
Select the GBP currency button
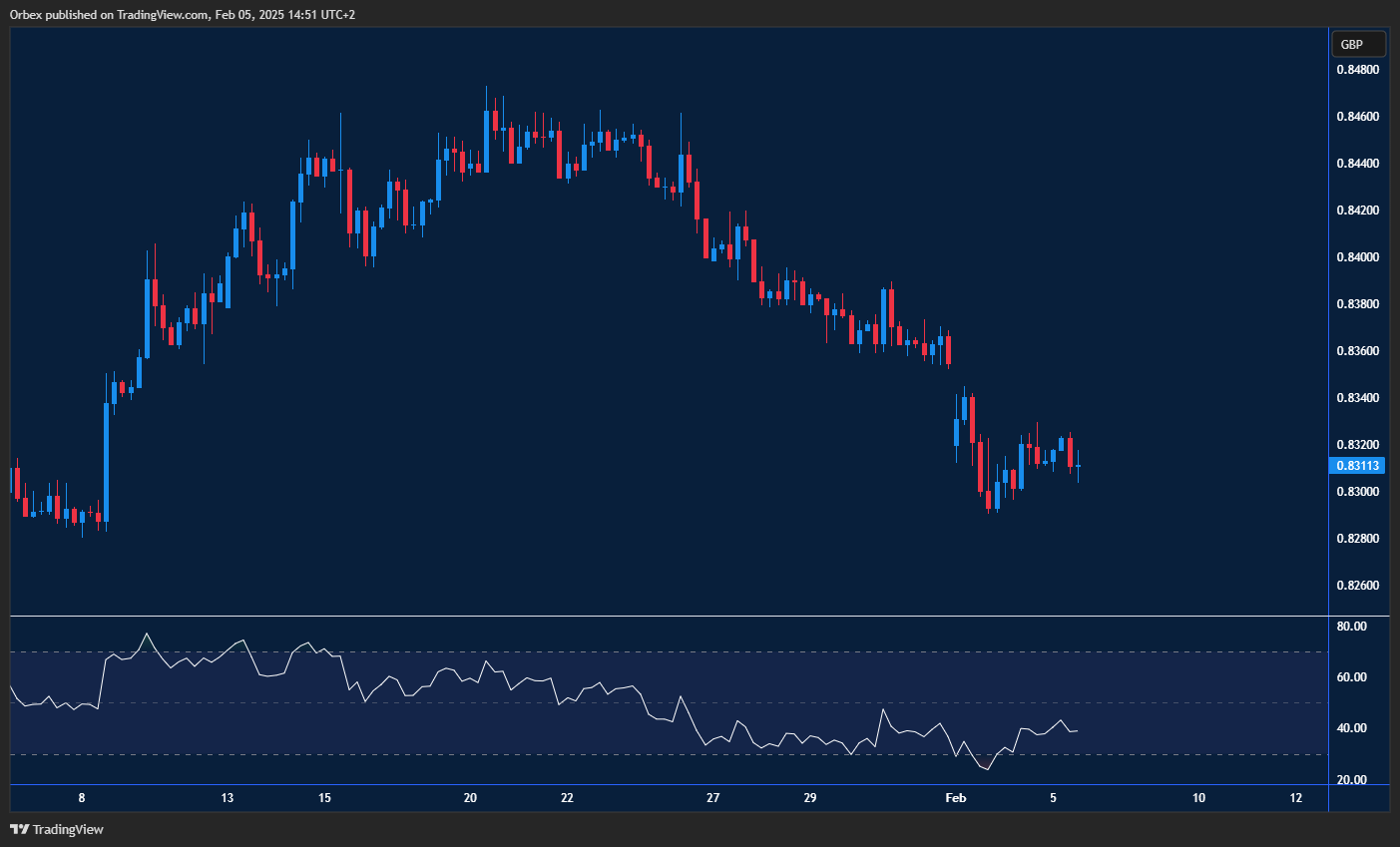(x=1357, y=43)
